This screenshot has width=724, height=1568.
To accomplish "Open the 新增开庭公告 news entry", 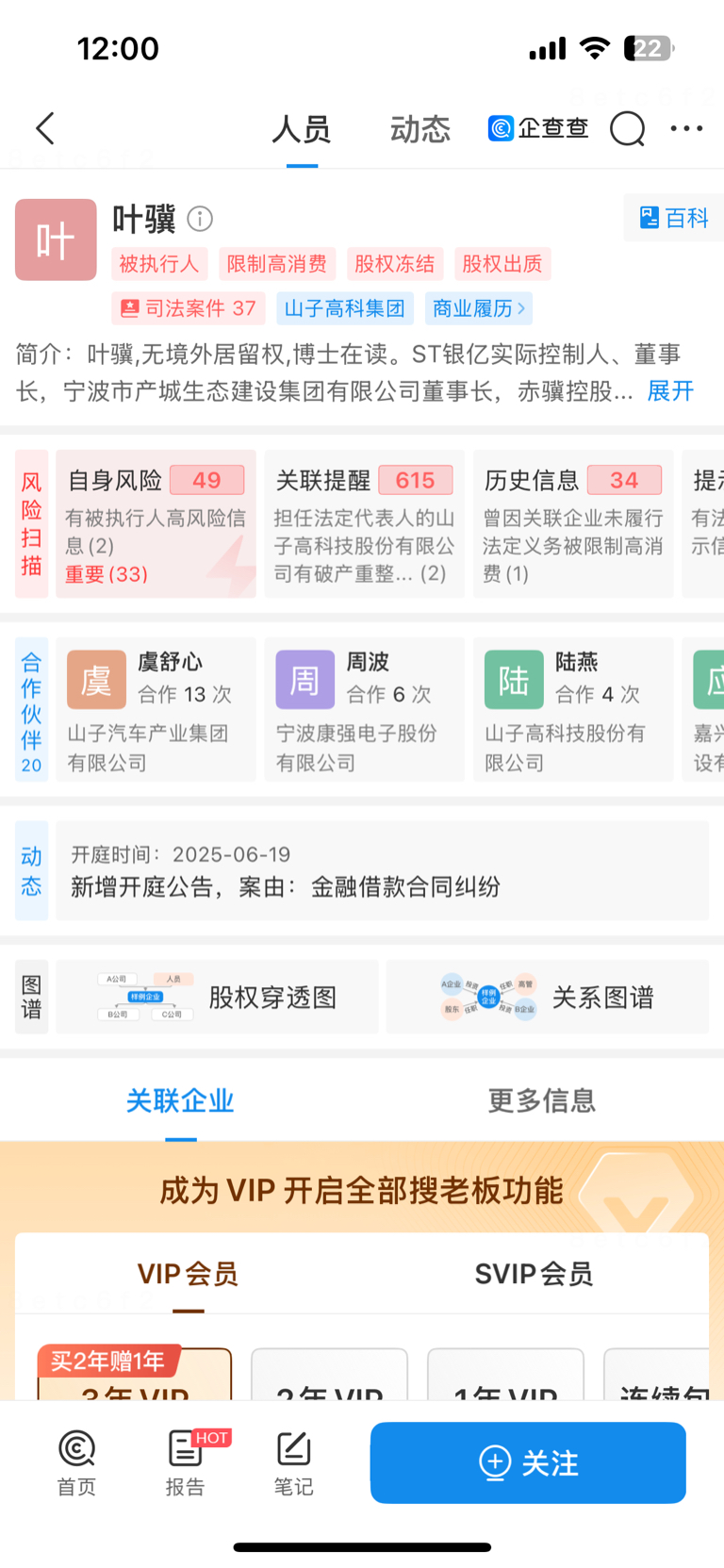I will coord(382,870).
